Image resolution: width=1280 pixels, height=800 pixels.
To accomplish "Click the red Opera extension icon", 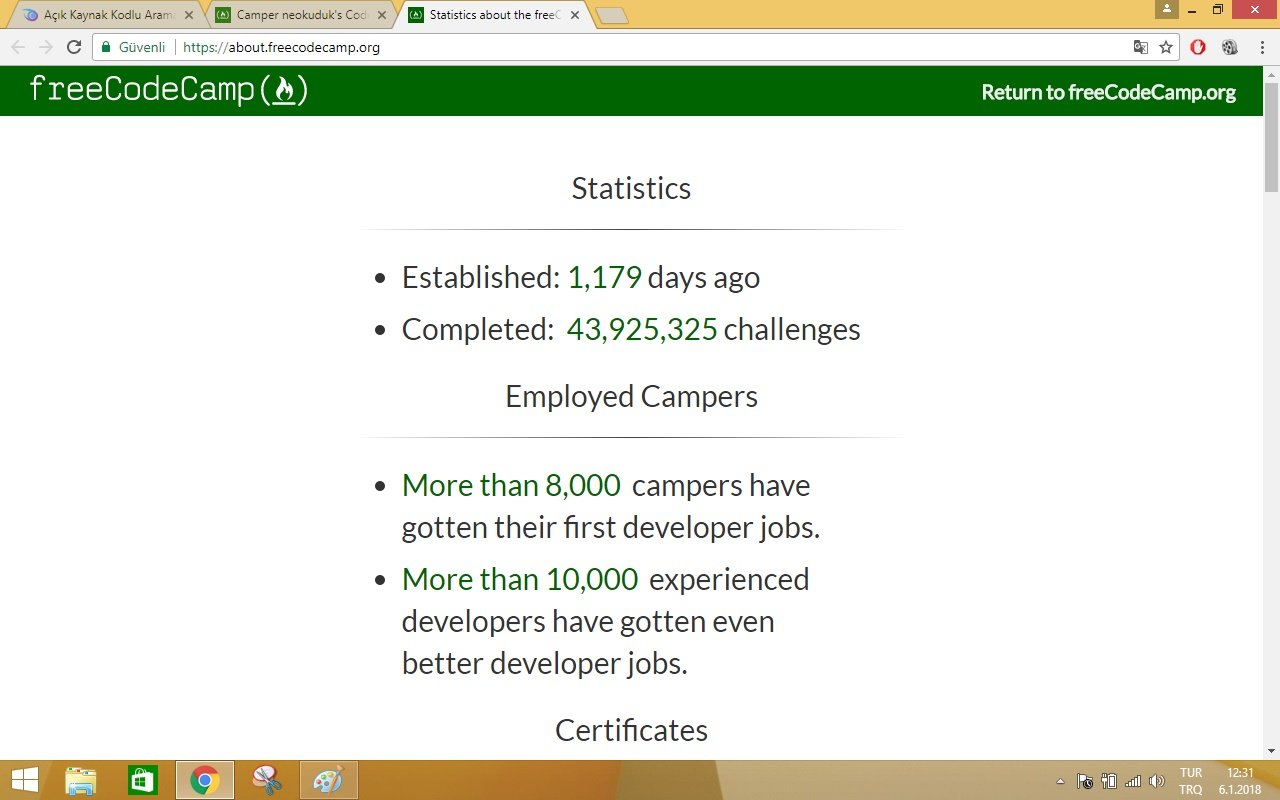I will [1198, 47].
